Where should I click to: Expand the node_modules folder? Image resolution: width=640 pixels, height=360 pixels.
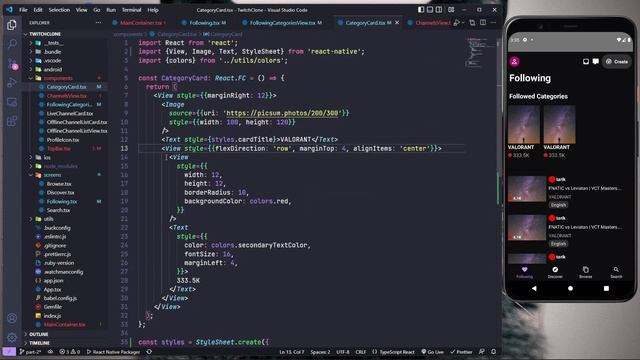pos(60,166)
